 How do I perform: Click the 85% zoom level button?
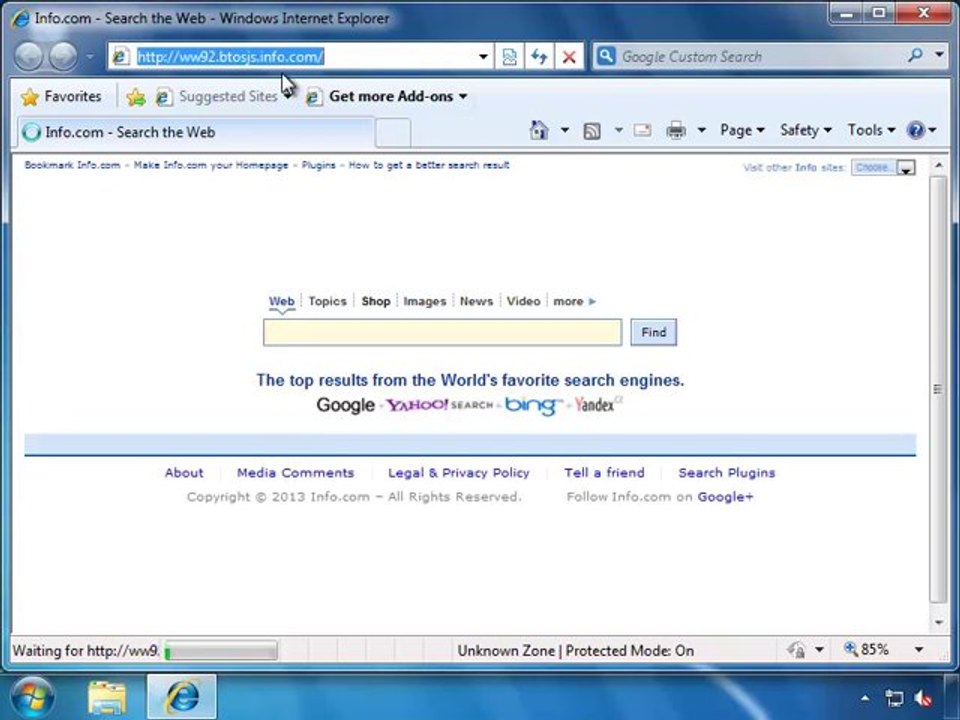tap(868, 650)
